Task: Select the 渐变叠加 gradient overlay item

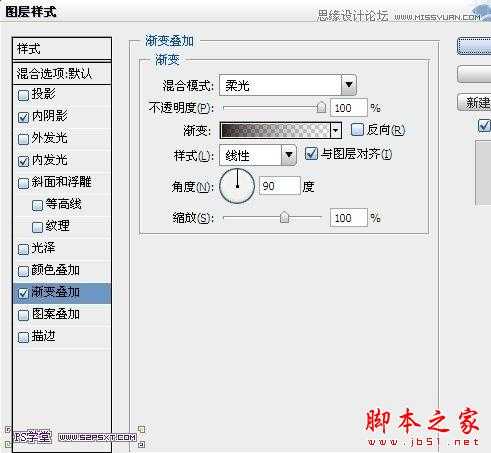Action: coord(62,293)
